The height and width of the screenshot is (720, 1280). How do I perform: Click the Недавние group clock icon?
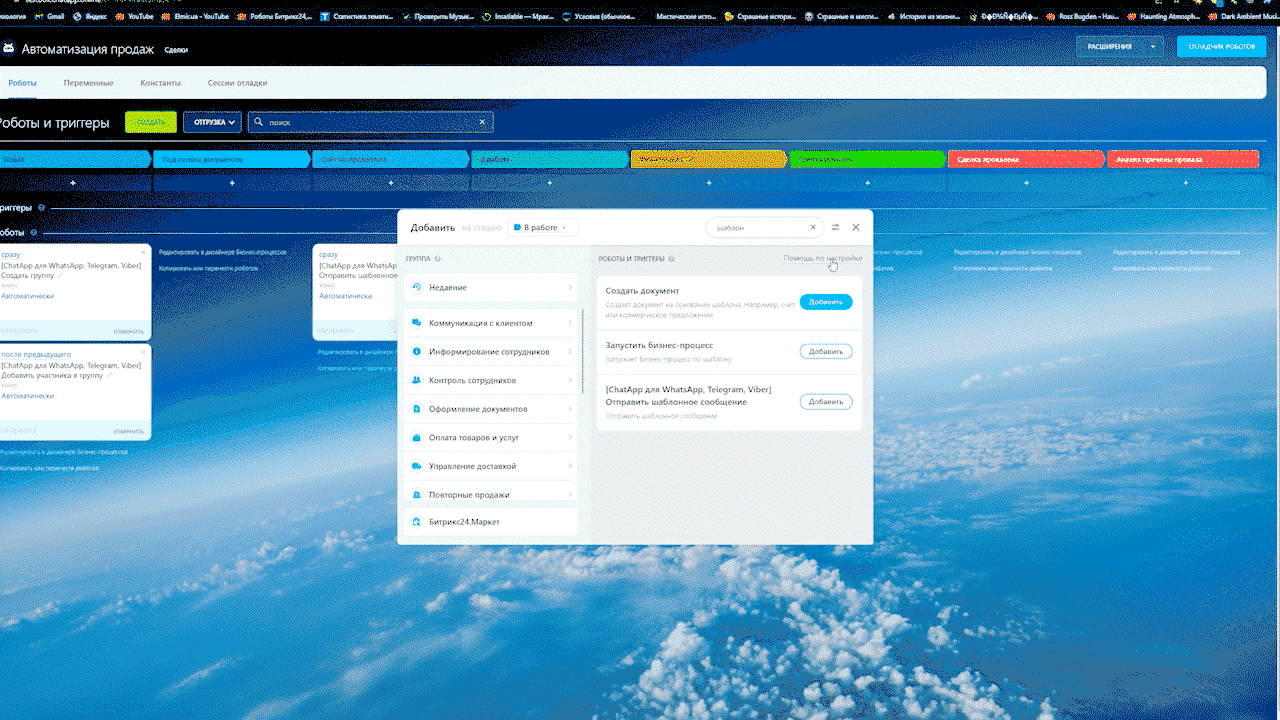coord(417,287)
